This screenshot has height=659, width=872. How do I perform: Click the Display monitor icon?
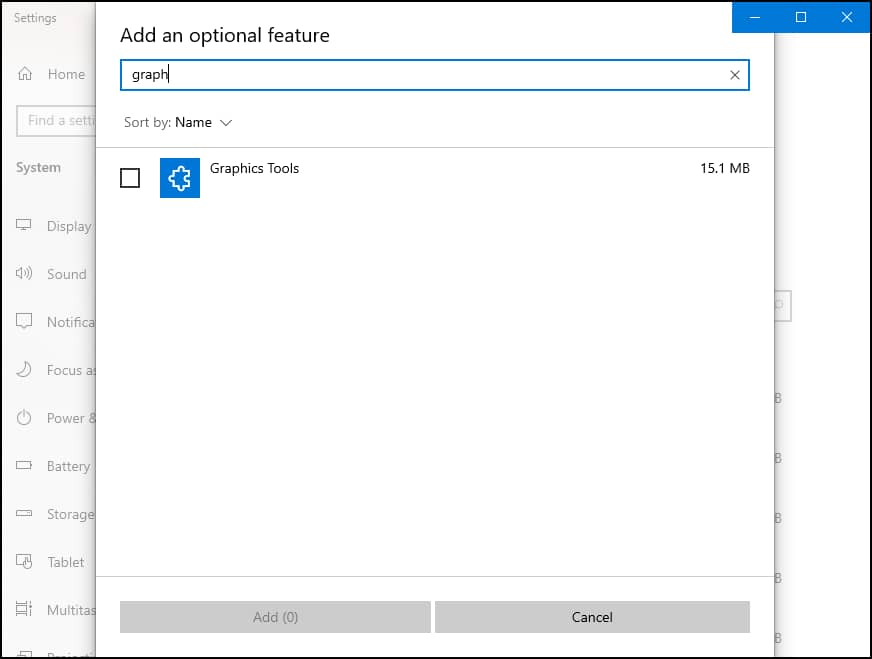coord(23,225)
